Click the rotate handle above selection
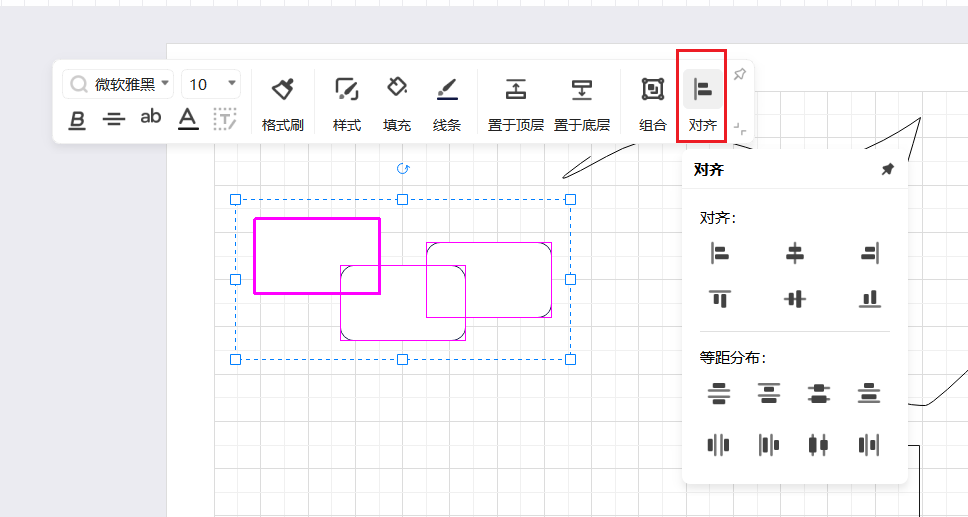Viewport: 968px width, 517px height. [x=403, y=169]
